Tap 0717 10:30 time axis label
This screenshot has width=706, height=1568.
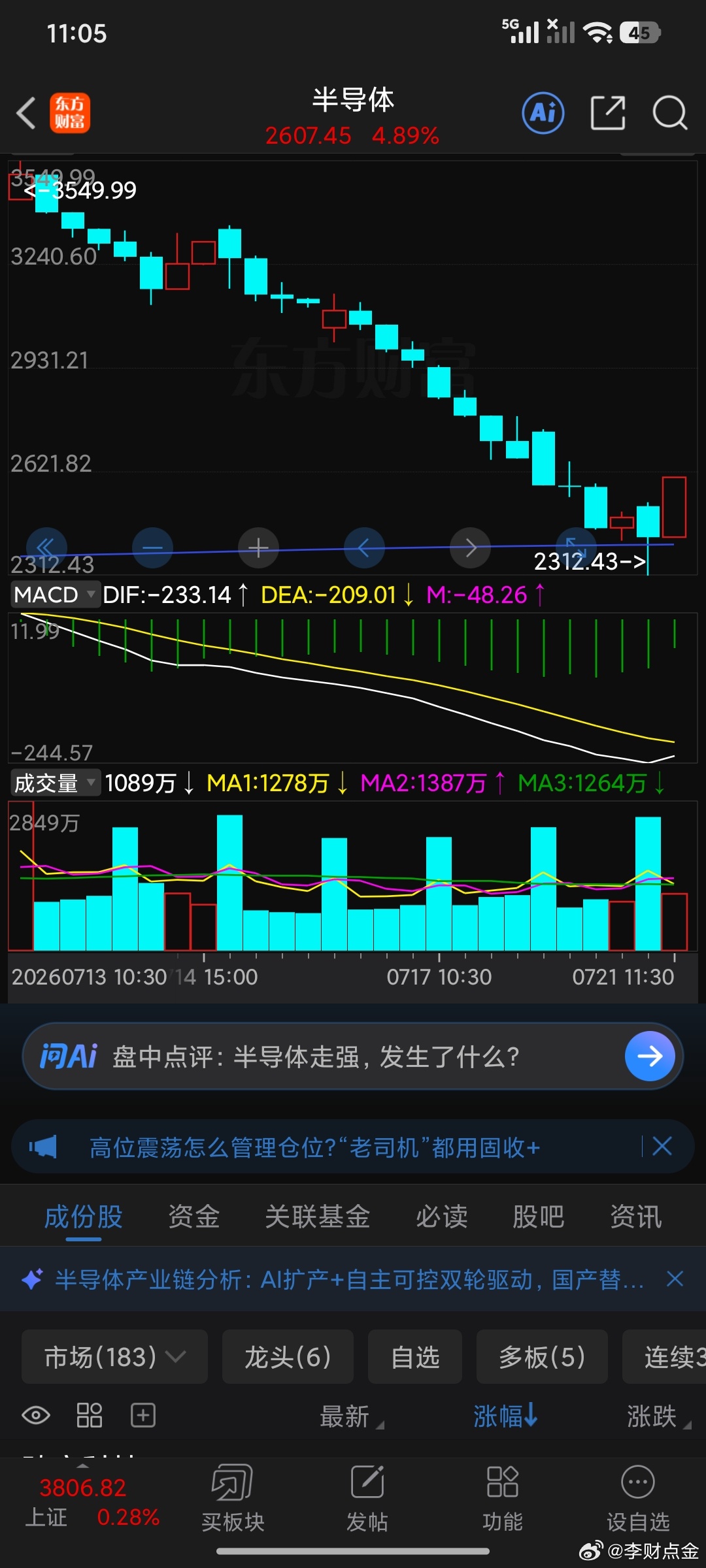439,977
